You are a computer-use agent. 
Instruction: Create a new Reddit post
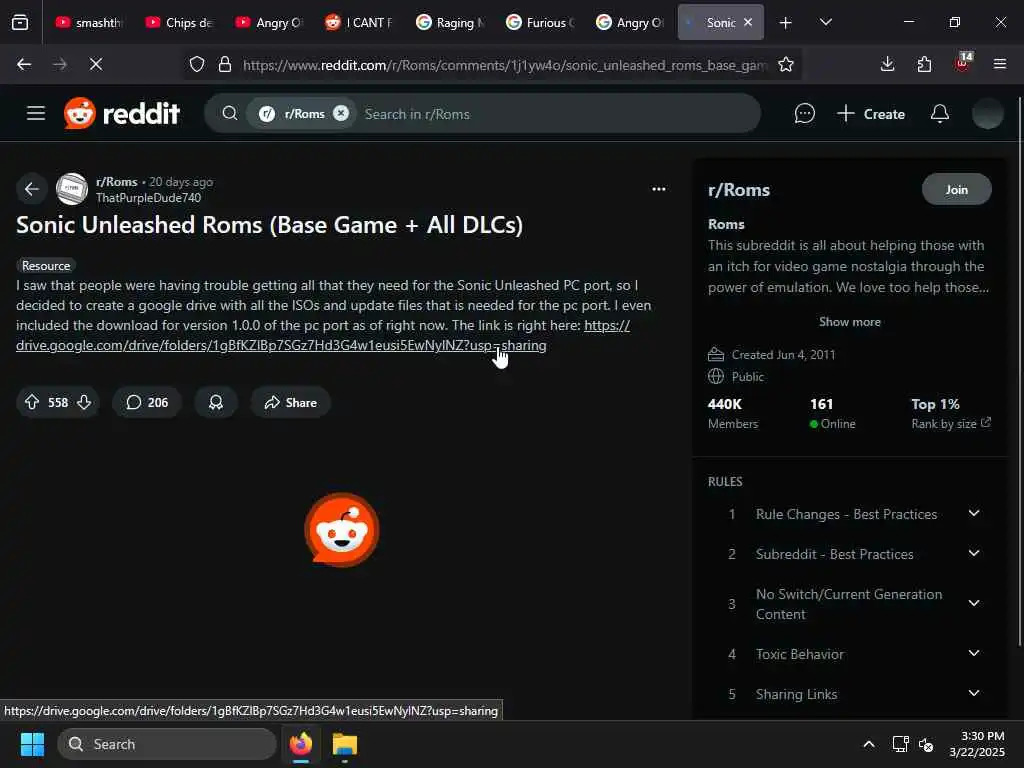[871, 114]
